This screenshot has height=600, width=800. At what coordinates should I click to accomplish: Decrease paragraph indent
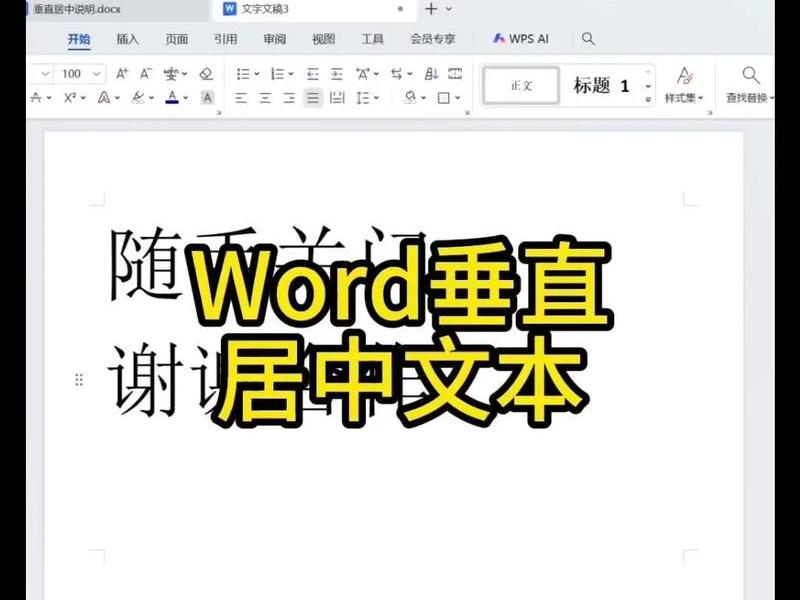point(313,74)
